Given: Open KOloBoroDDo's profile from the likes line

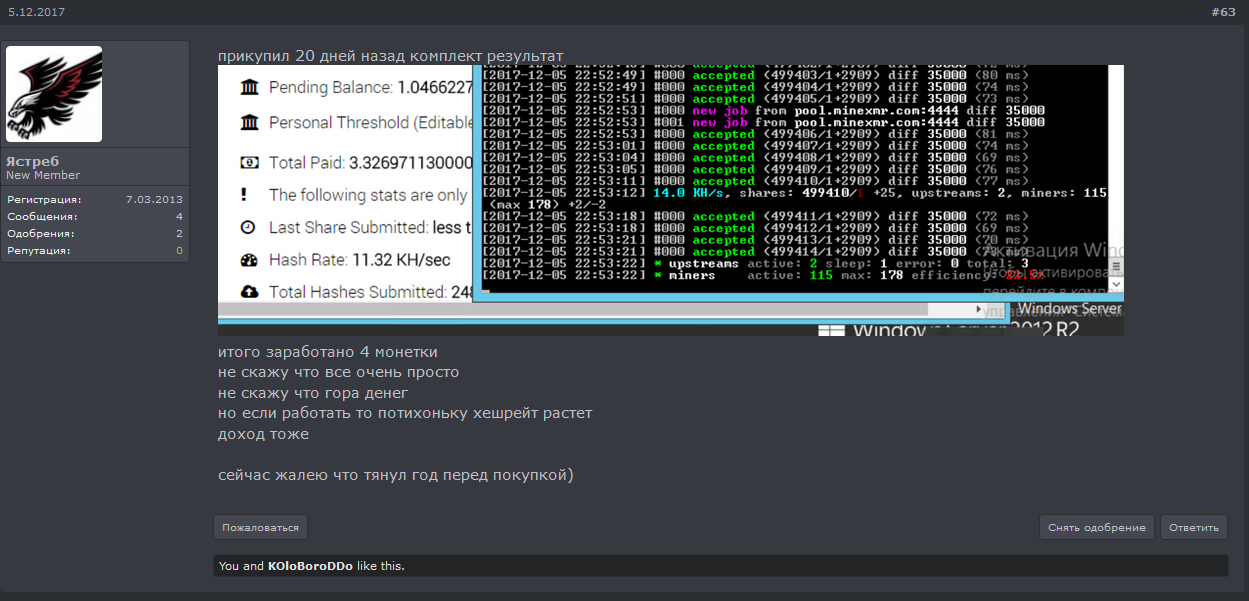Looking at the screenshot, I should [310, 566].
